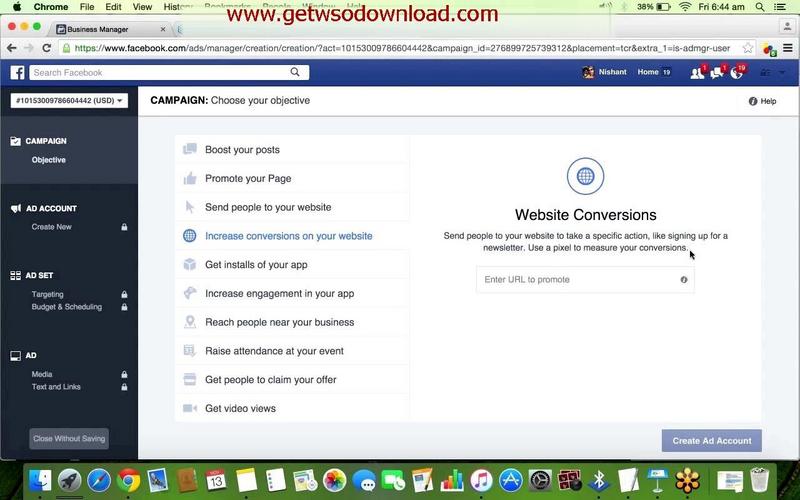Select Get installs of your app
The height and width of the screenshot is (500, 800).
pos(292,265)
